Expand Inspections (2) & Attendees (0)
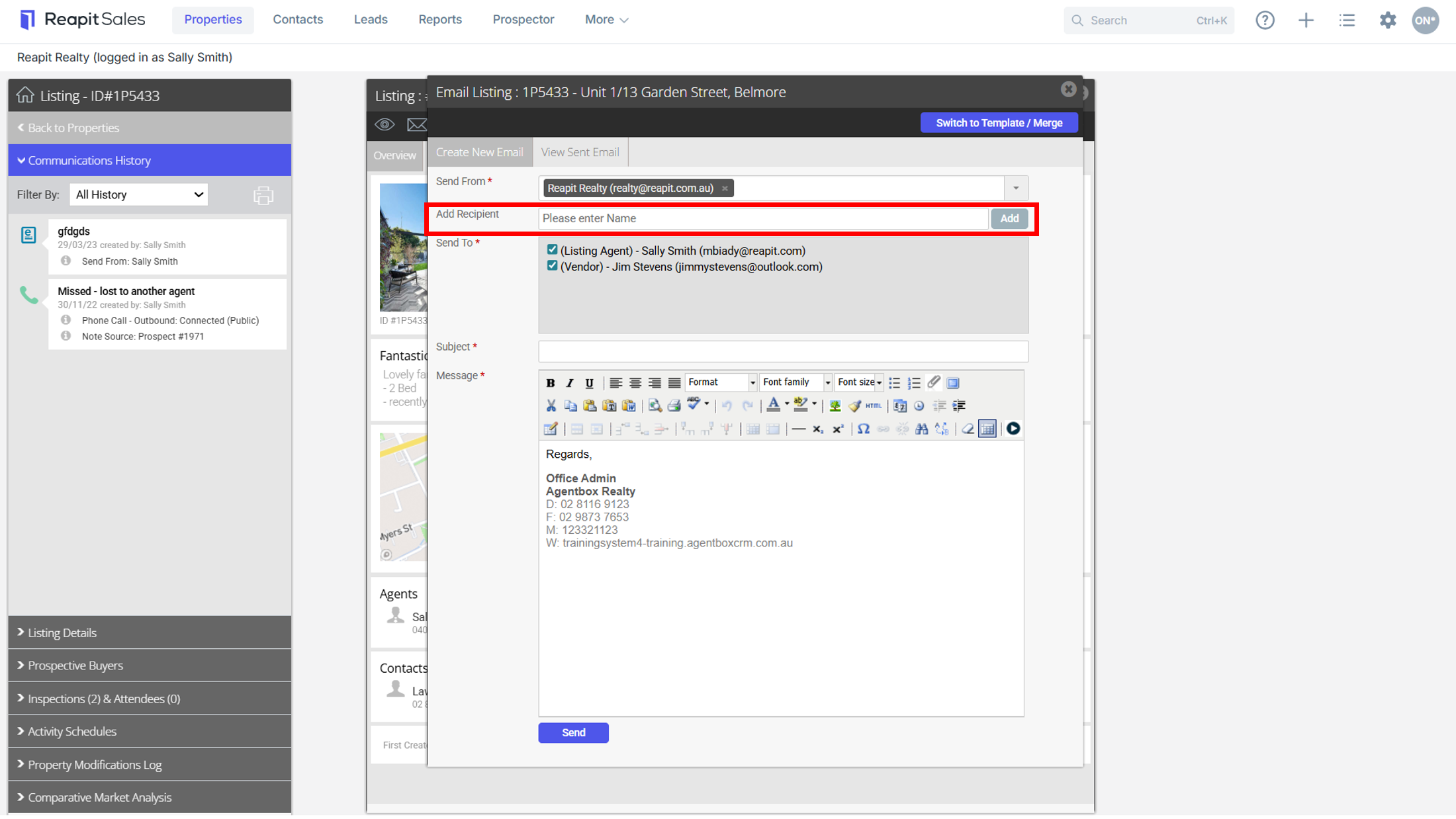Image resolution: width=1456 pixels, height=819 pixels. 150,699
